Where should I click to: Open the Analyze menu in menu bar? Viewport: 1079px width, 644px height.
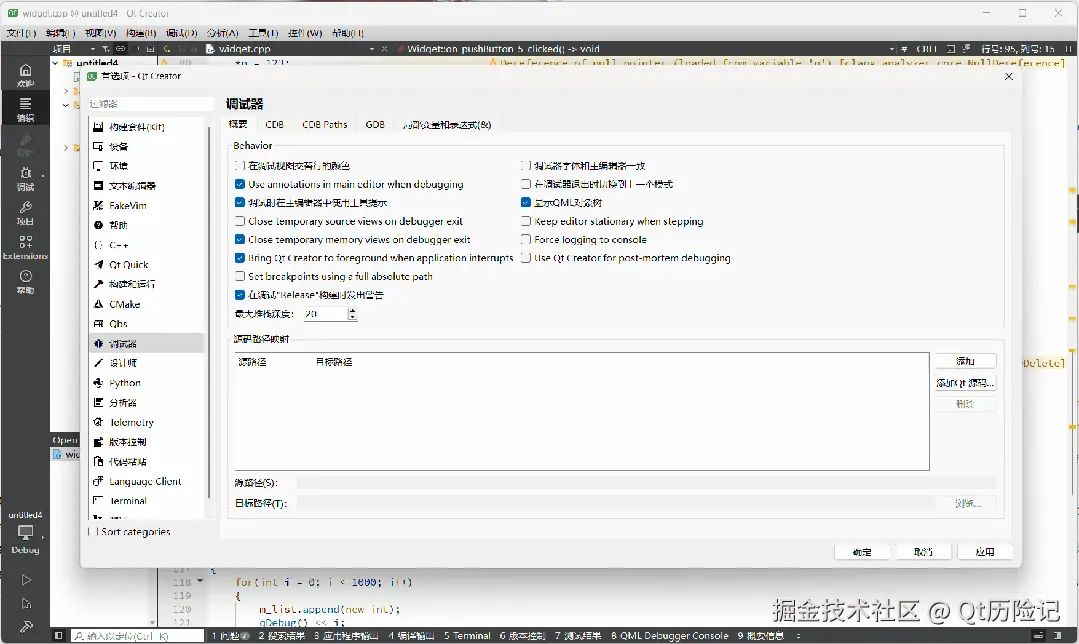[222, 32]
